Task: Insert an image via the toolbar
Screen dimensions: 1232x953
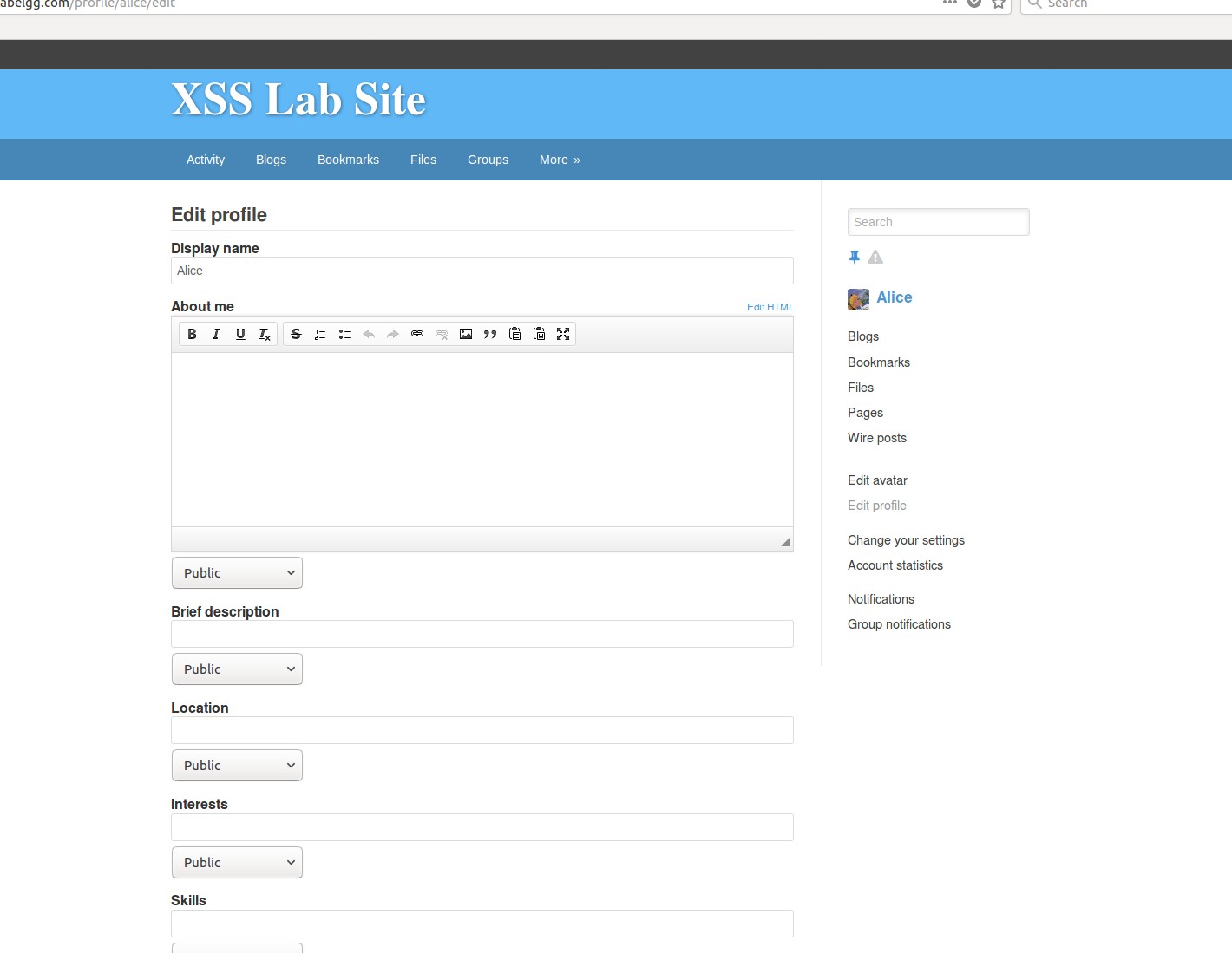Action: pyautogui.click(x=466, y=334)
